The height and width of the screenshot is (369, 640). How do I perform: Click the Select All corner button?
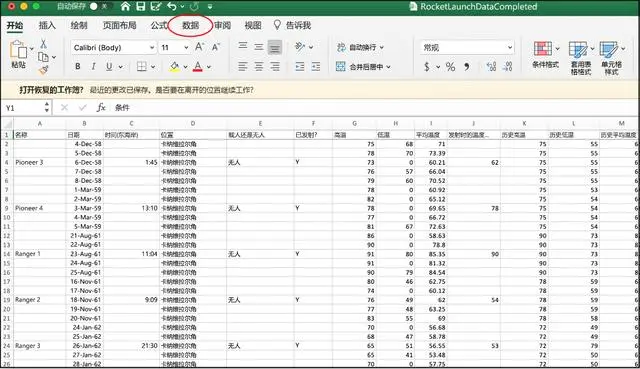7,123
